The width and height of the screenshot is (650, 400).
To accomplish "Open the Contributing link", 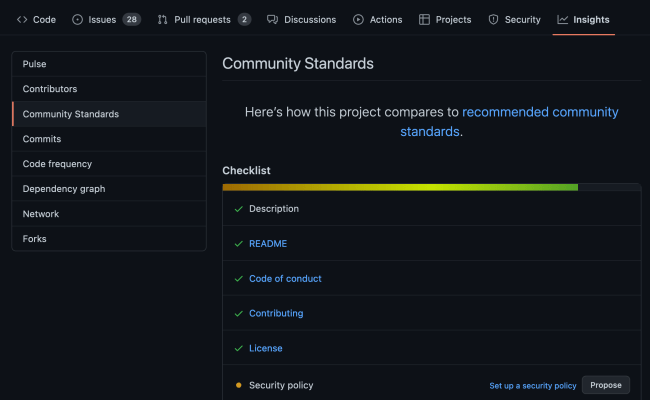I will point(276,313).
